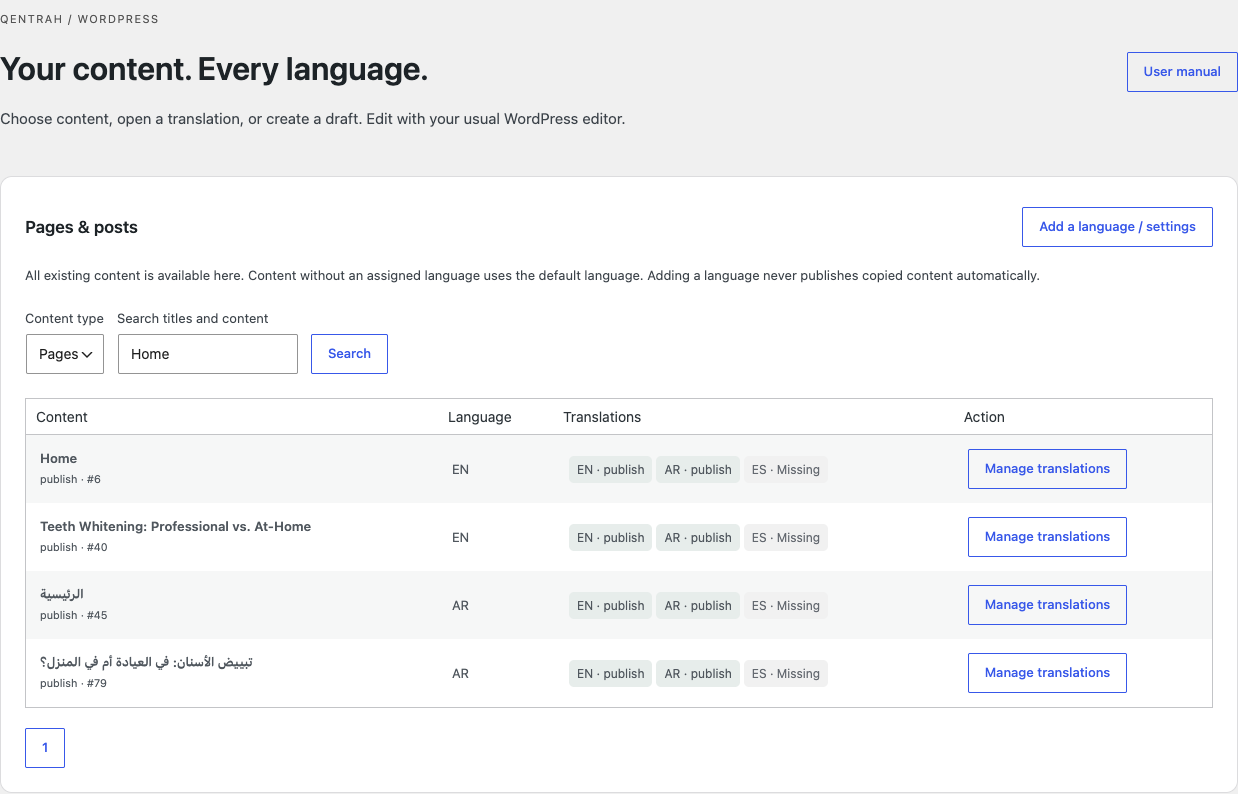Screen dimensions: 1238x794
Task: Click 'AR · publish' badge in page #45 row
Action: tap(698, 606)
